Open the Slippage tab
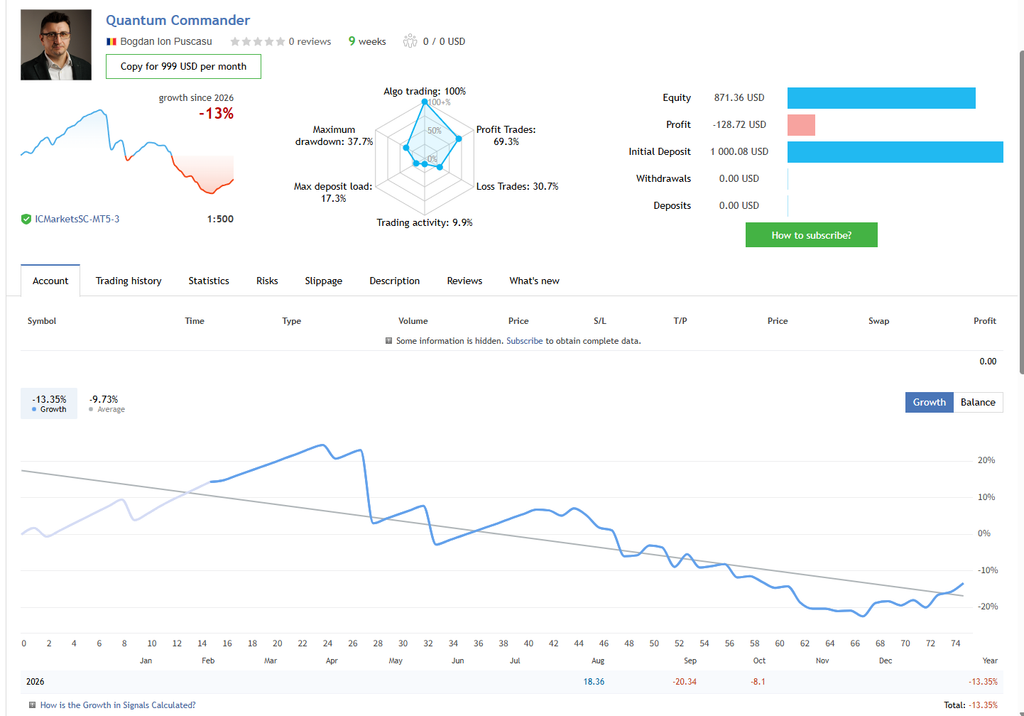This screenshot has width=1024, height=716. pos(323,281)
